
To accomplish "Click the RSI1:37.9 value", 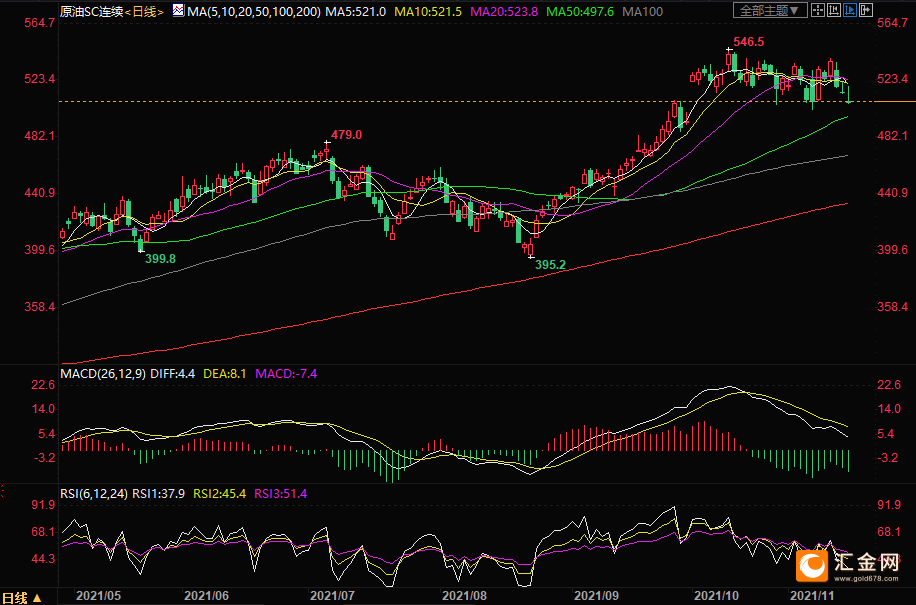I will point(158,493).
